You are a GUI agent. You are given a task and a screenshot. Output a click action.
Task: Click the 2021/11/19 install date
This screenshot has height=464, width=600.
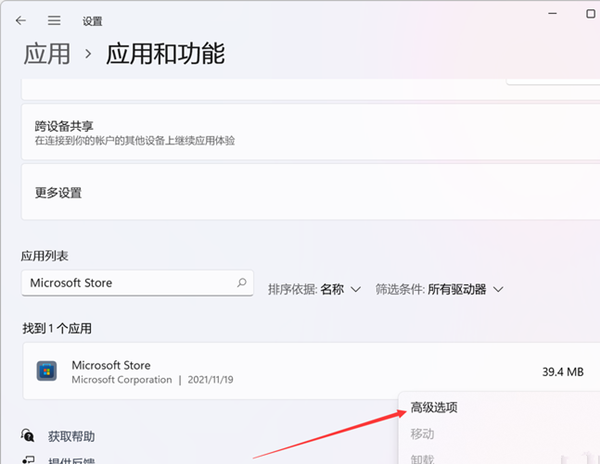210,380
